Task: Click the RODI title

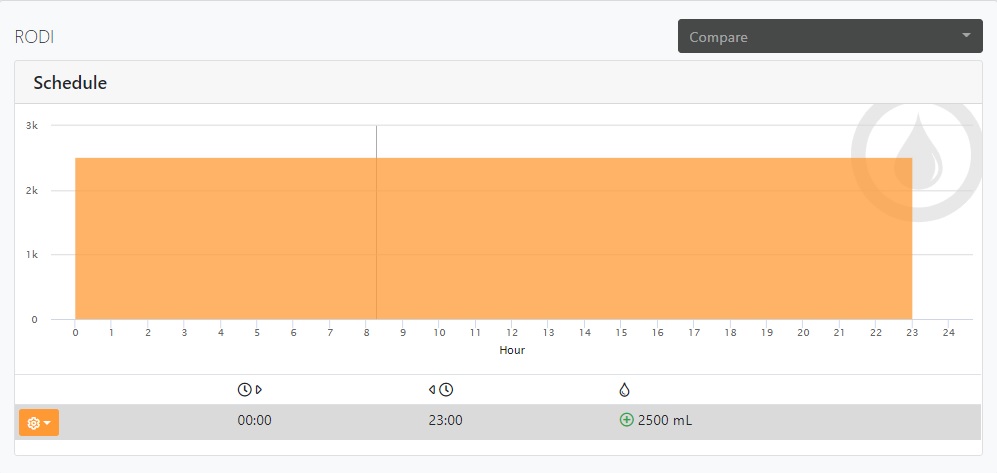Action: pyautogui.click(x=34, y=37)
